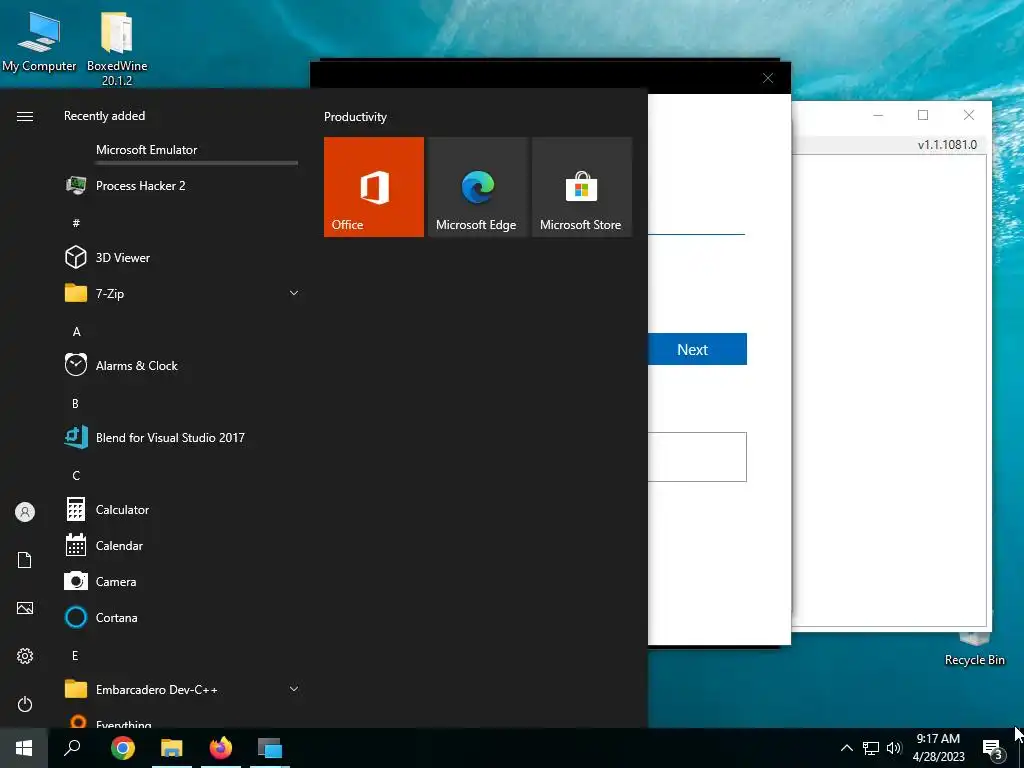Launch the Microsoft Edge tile
This screenshot has width=1024, height=768.
pos(477,187)
